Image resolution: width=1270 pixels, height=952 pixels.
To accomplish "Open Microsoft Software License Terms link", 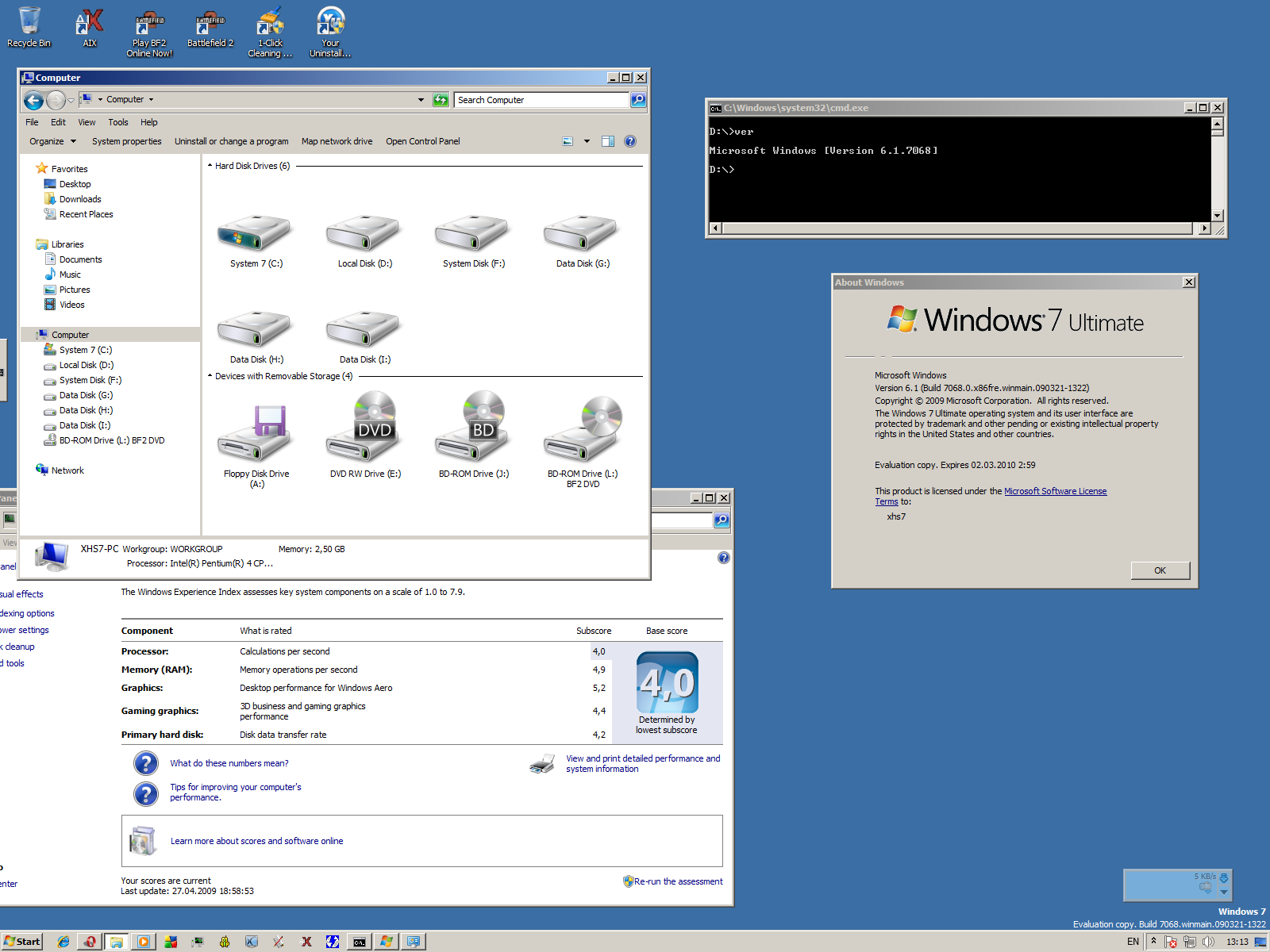I will [x=1055, y=491].
